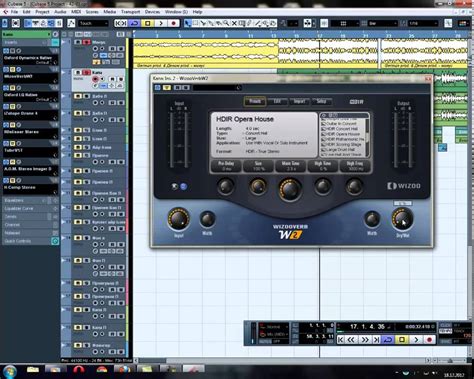474x379 pixels.
Task: Switch to the Edit tab in WizooVerb
Action: (277, 101)
